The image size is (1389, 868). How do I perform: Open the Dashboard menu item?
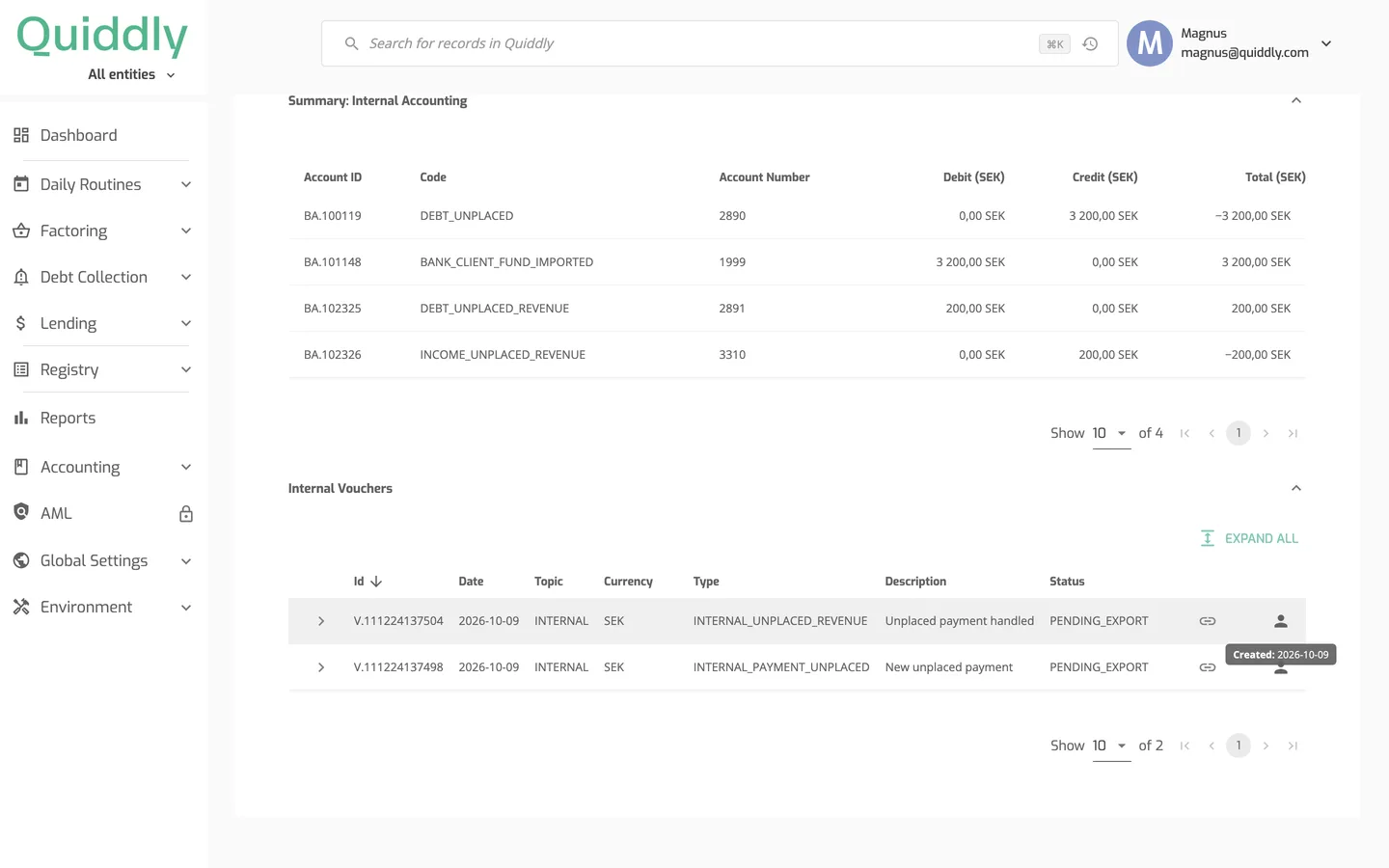(103, 135)
